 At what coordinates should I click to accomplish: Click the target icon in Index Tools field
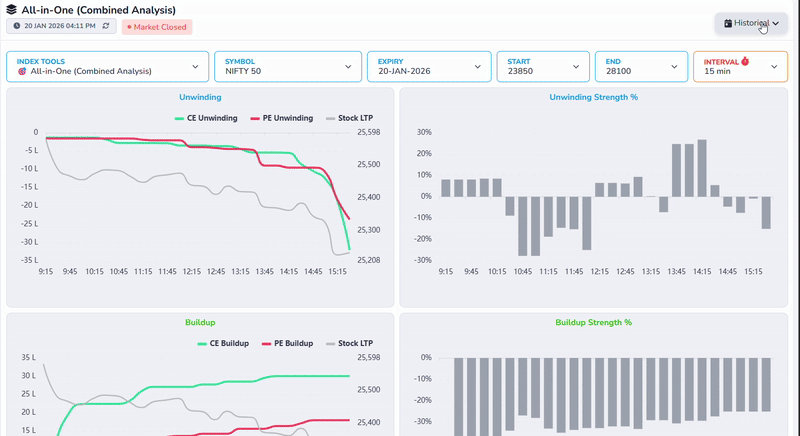pos(22,72)
